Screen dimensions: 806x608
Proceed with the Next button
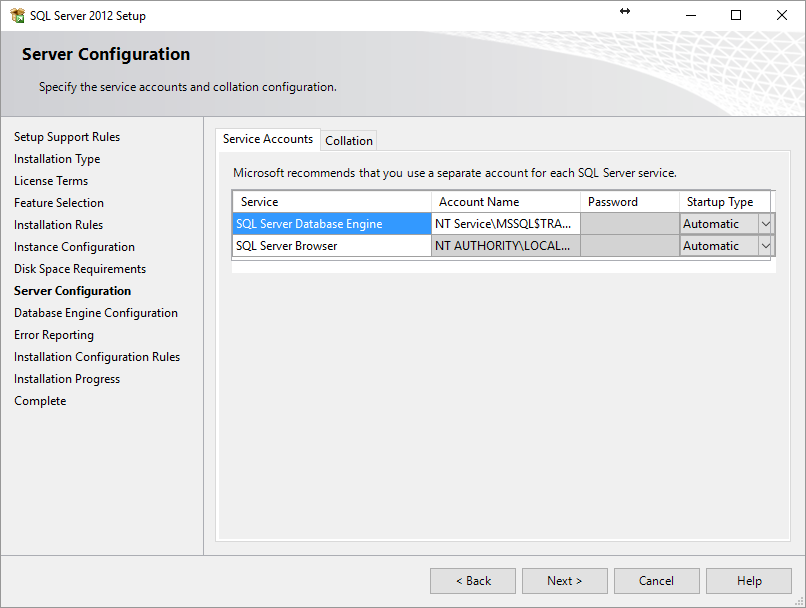tap(565, 581)
